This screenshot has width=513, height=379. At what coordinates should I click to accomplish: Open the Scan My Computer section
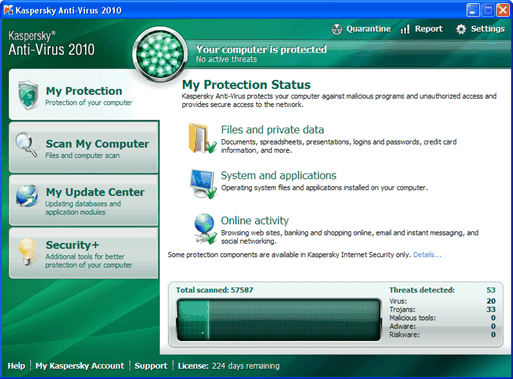pos(84,147)
